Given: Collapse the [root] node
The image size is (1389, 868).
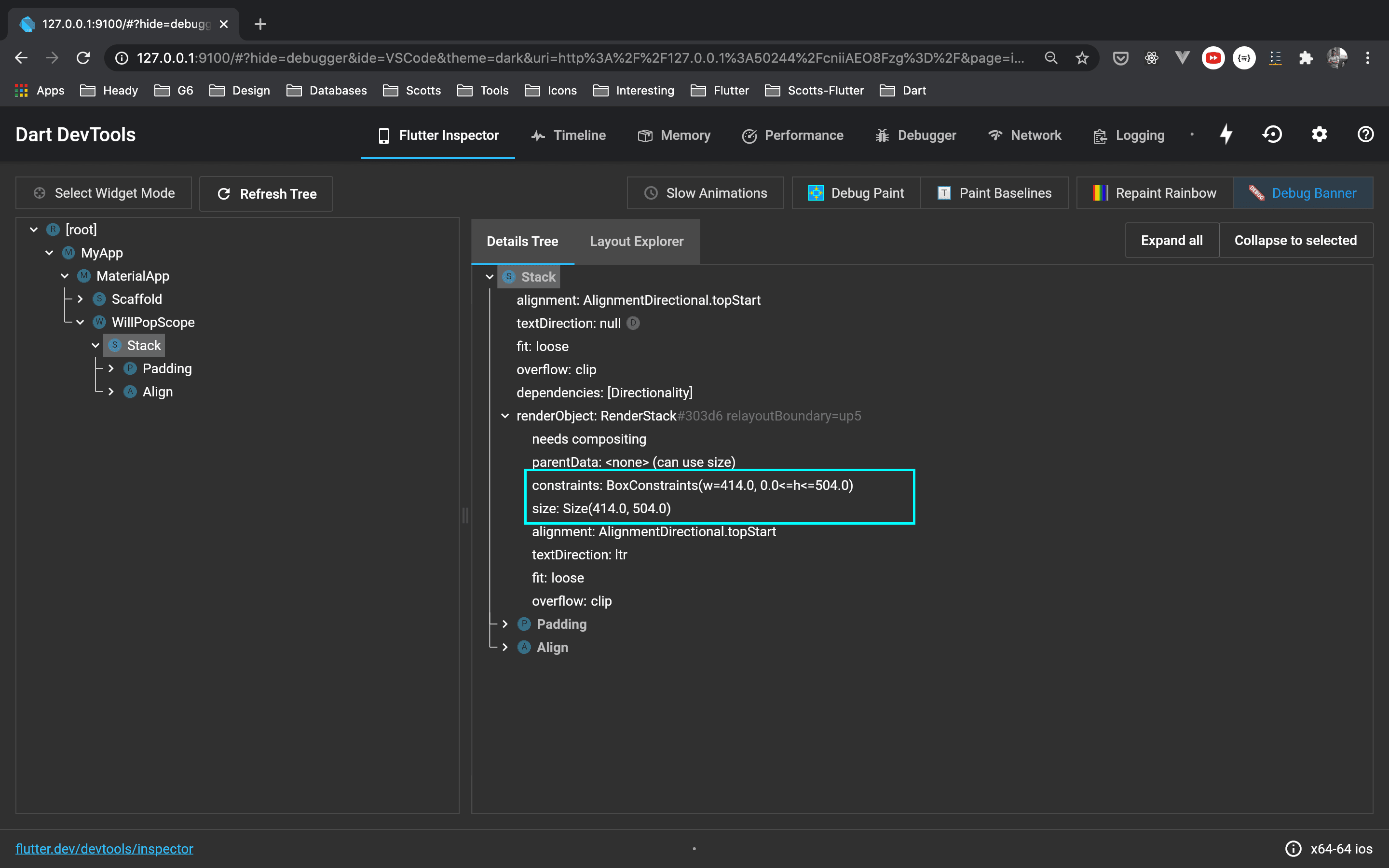Looking at the screenshot, I should coord(34,230).
